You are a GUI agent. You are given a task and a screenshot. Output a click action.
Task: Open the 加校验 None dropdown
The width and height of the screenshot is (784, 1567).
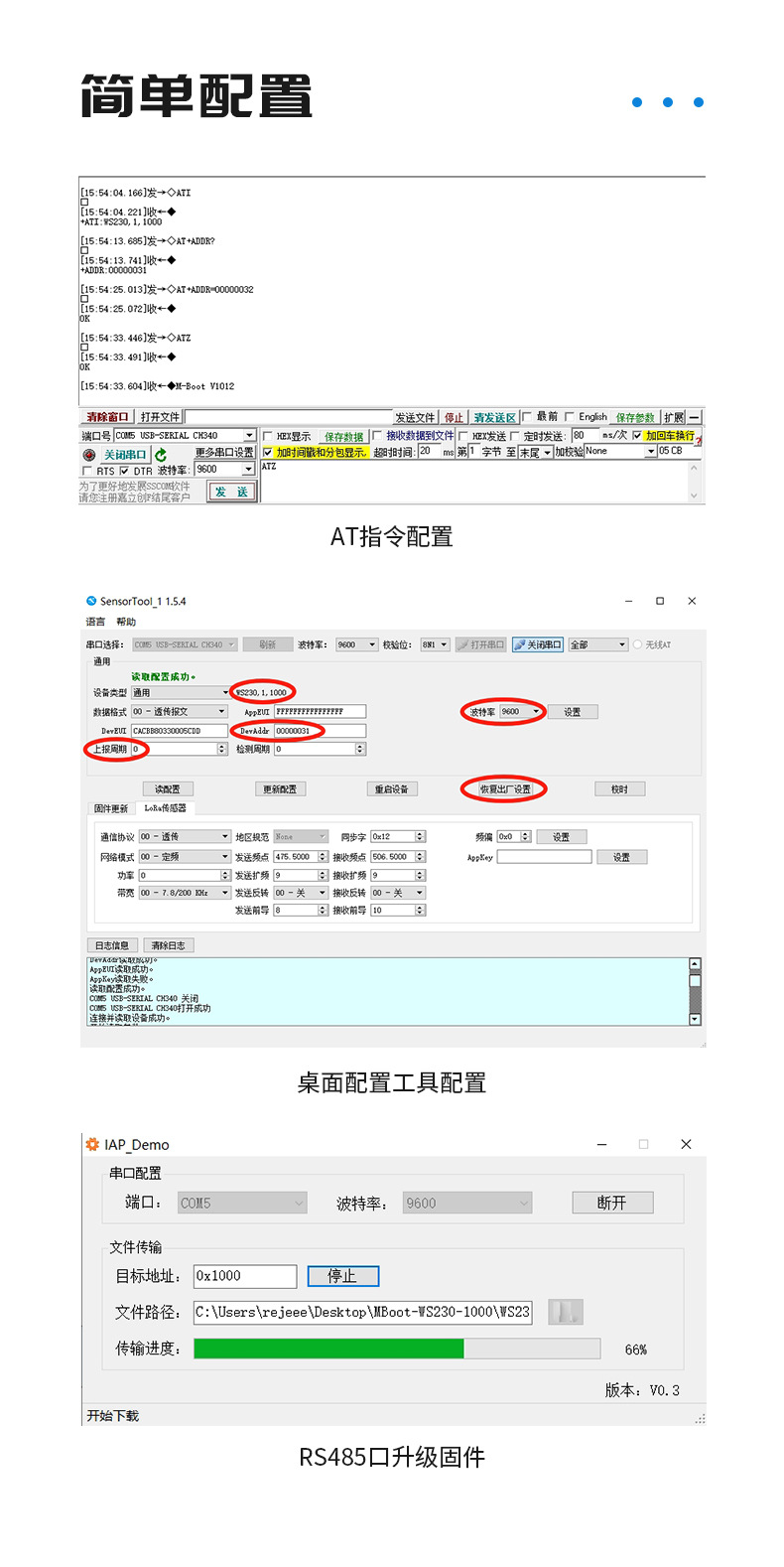click(x=620, y=451)
